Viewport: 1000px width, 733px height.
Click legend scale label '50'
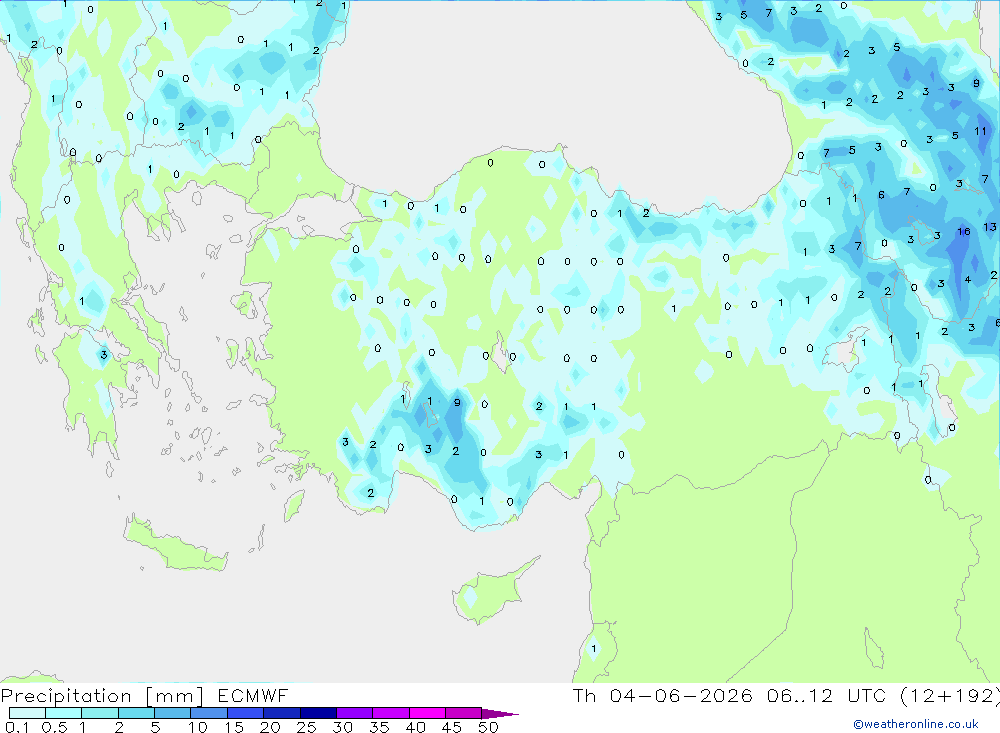pyautogui.click(x=489, y=727)
